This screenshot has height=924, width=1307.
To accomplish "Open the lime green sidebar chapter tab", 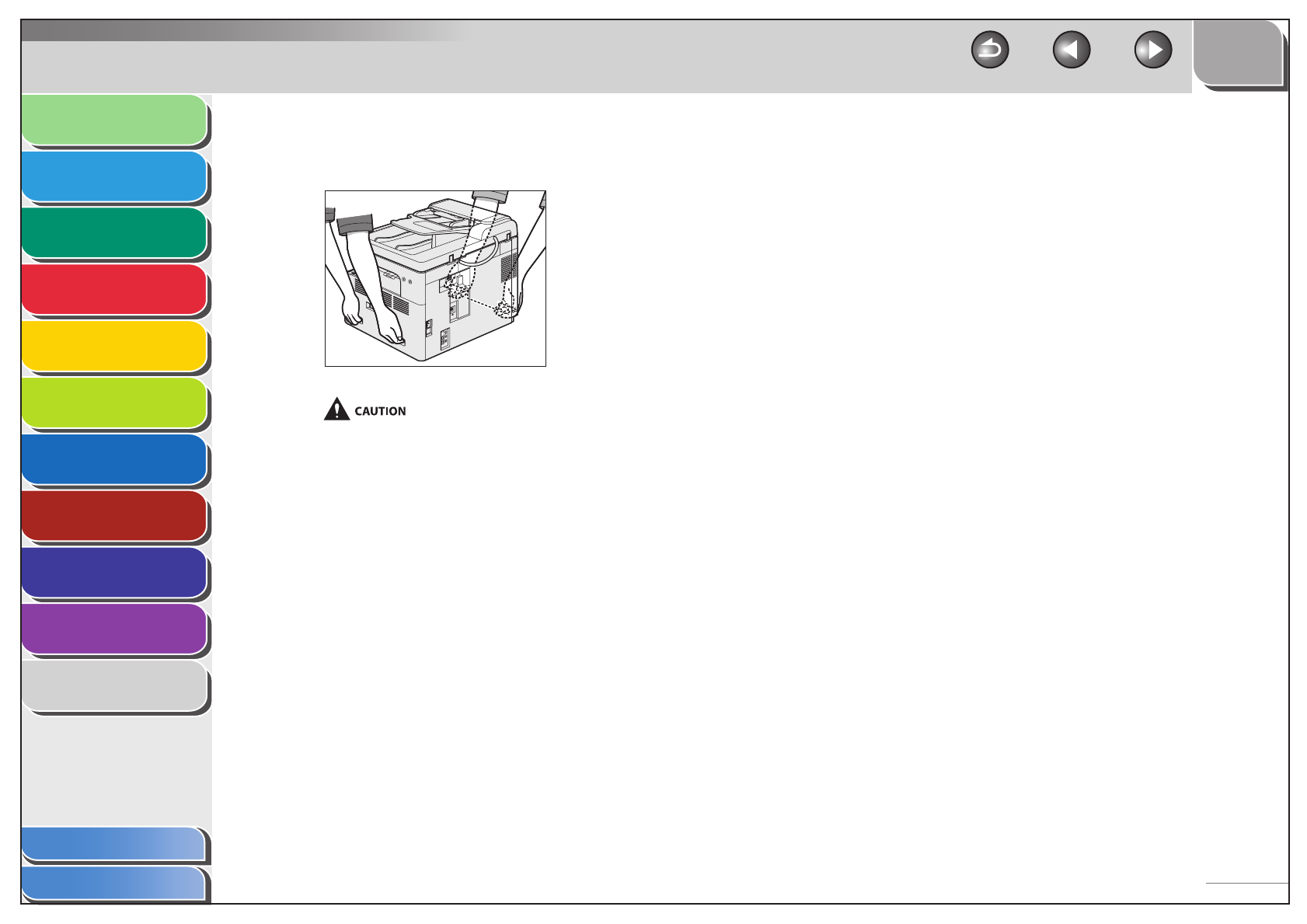I will click(x=114, y=403).
